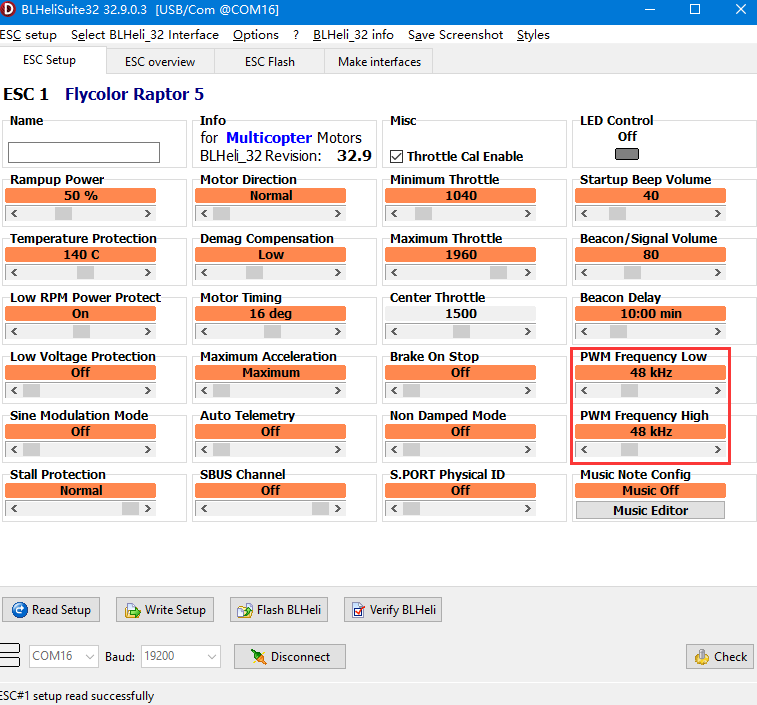757x705 pixels.
Task: Click the LED Control indicator
Action: click(627, 154)
